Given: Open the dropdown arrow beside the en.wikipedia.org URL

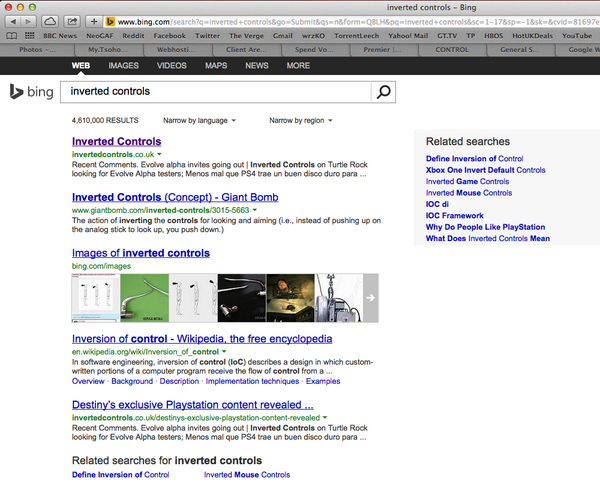Looking at the screenshot, I should click(x=224, y=352).
